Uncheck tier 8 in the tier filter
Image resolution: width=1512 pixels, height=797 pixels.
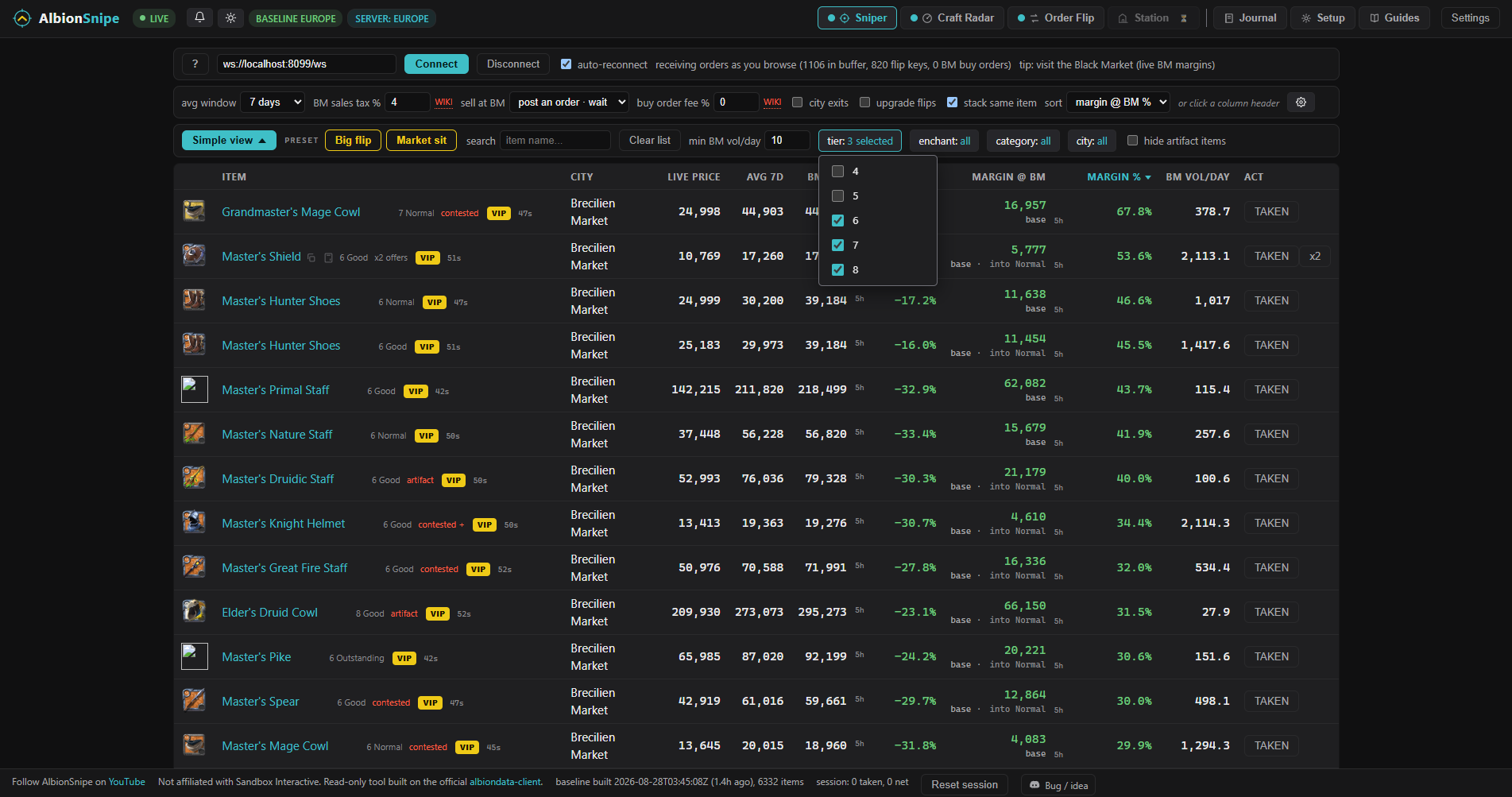click(x=837, y=270)
